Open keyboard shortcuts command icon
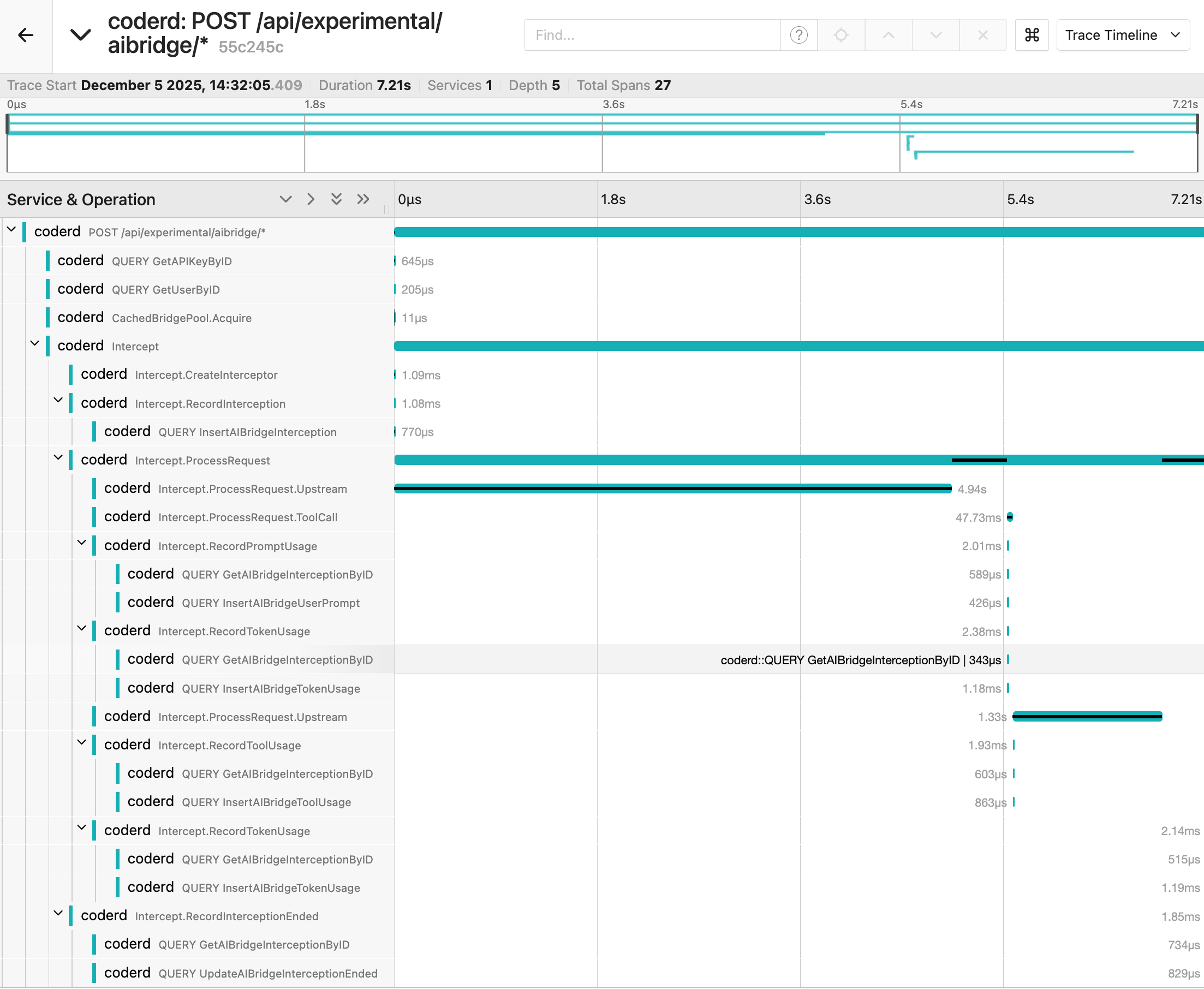This screenshot has width=1204, height=989. click(x=1032, y=35)
